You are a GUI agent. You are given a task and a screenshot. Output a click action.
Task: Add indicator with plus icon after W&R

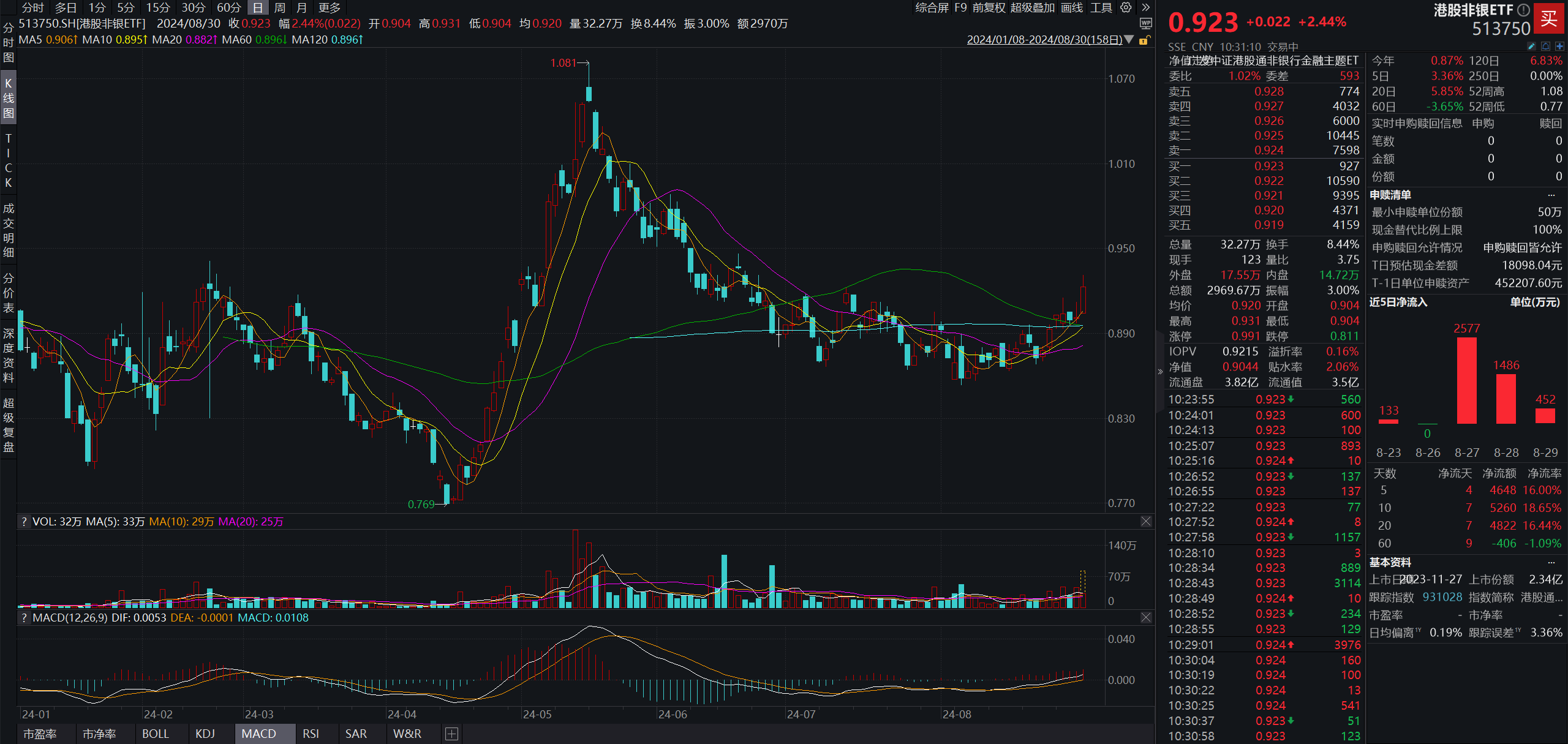tap(451, 734)
